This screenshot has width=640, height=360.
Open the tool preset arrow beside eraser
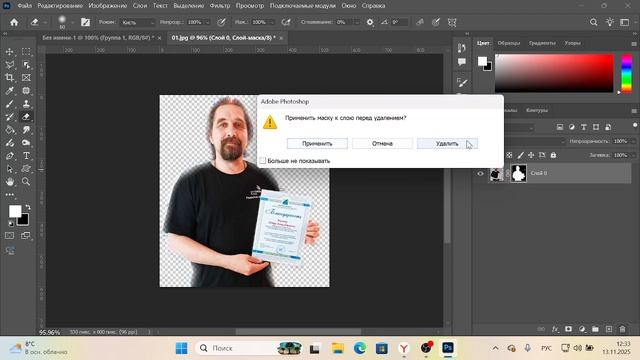45,22
